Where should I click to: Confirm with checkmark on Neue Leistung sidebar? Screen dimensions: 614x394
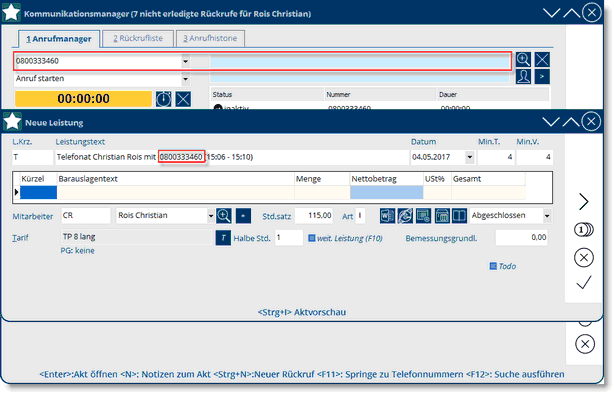tap(583, 283)
